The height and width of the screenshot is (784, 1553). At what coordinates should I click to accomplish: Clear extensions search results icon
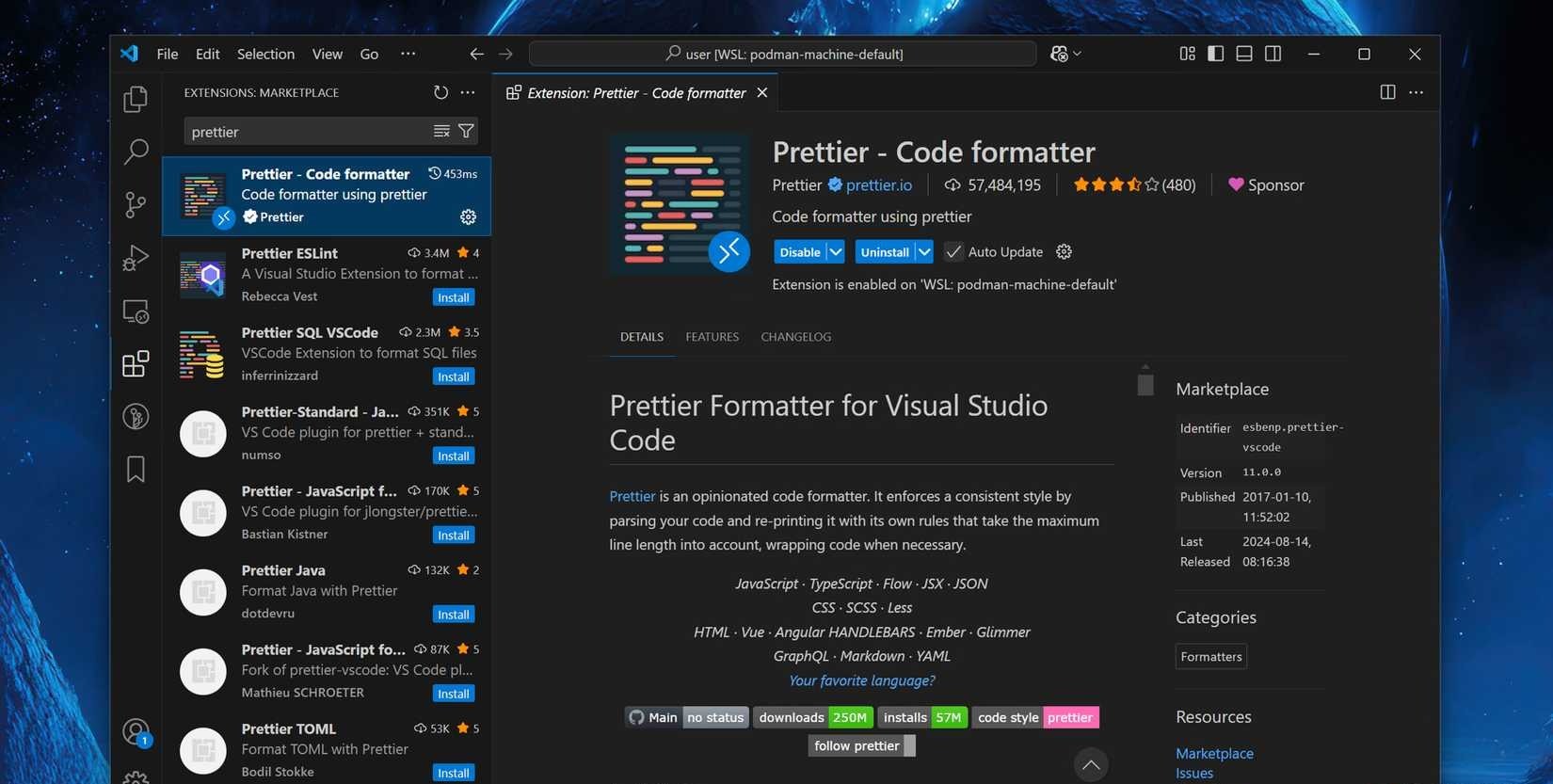click(441, 131)
